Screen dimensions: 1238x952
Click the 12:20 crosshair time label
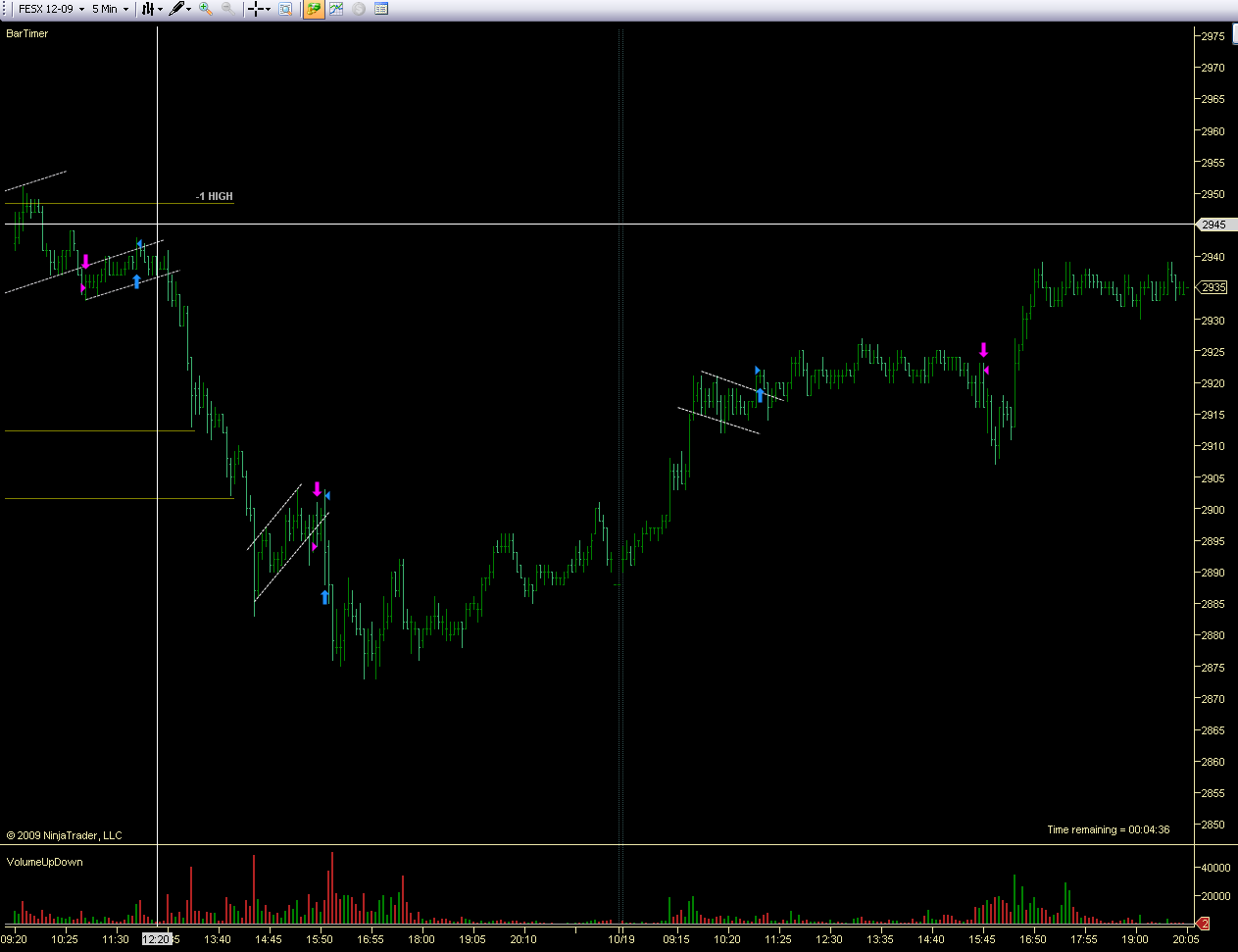pyautogui.click(x=156, y=939)
